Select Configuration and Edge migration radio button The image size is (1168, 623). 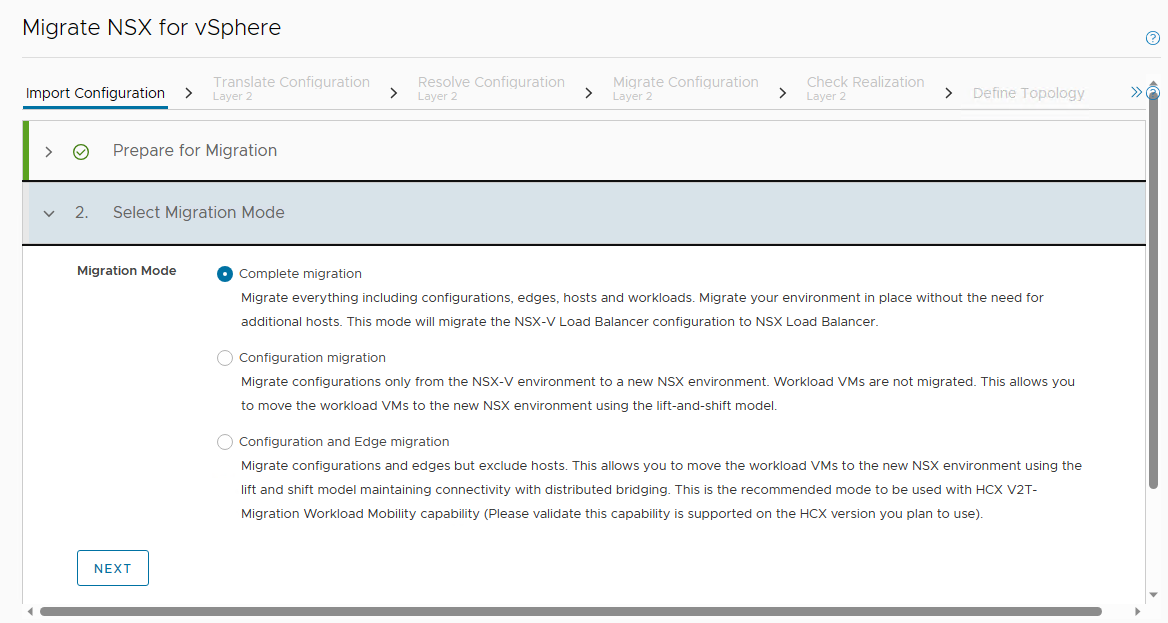pos(224,442)
